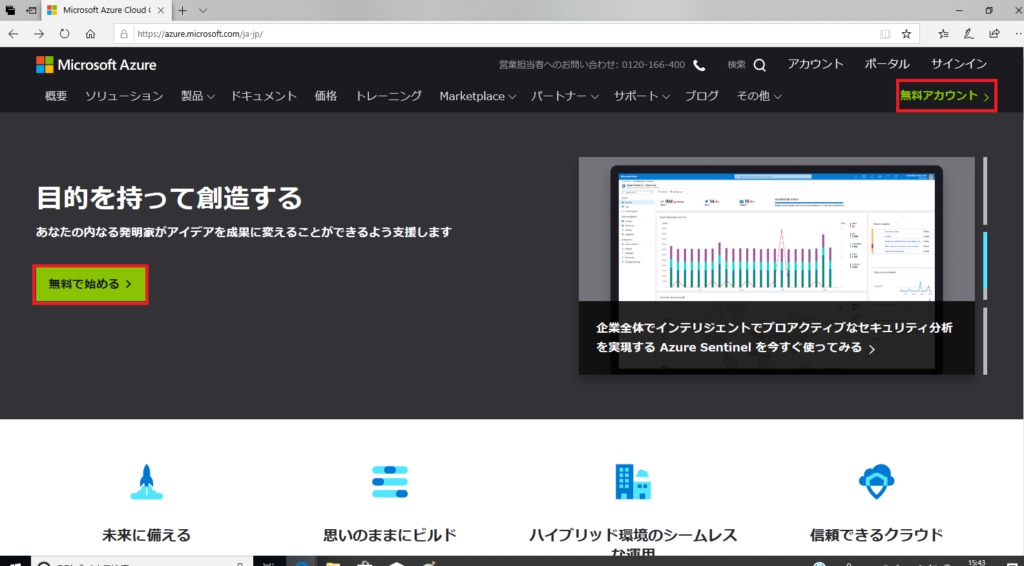Open the ドキュメント menu item

(264, 96)
